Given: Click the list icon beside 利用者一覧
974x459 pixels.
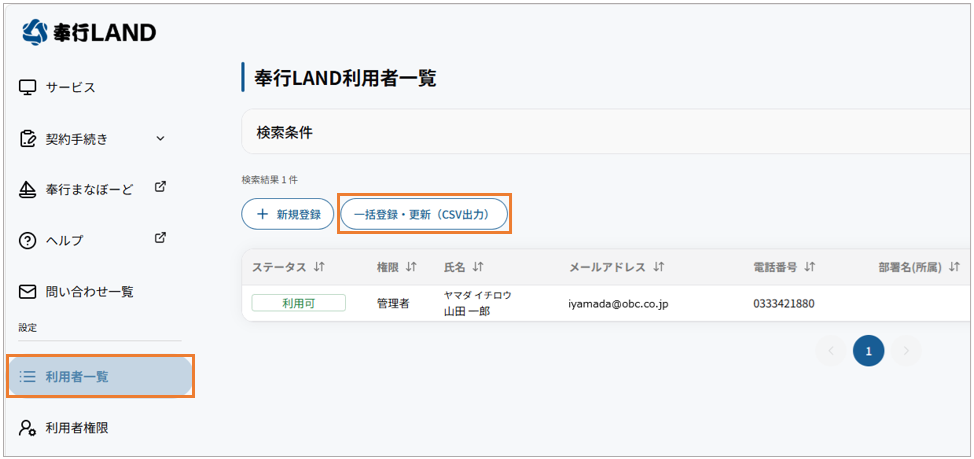Looking at the screenshot, I should [27, 376].
